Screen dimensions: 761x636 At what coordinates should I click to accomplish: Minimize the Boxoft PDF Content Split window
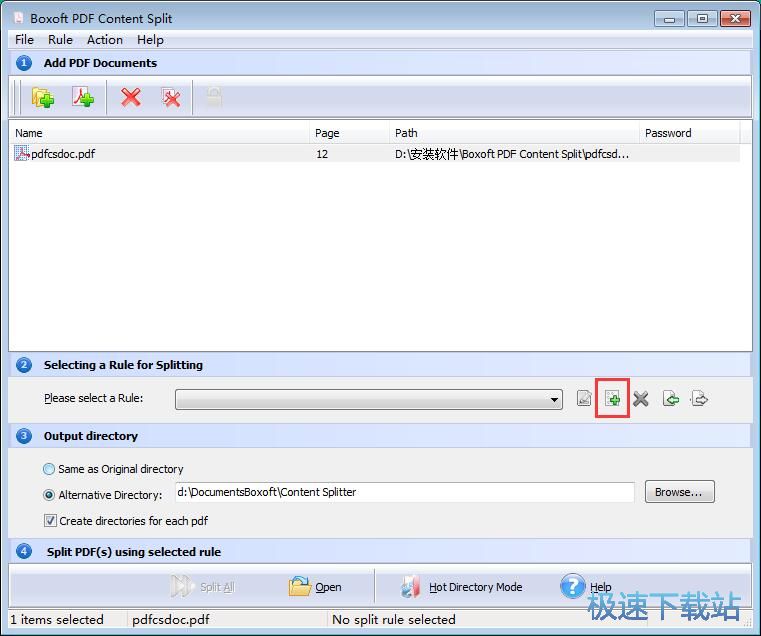tap(669, 19)
